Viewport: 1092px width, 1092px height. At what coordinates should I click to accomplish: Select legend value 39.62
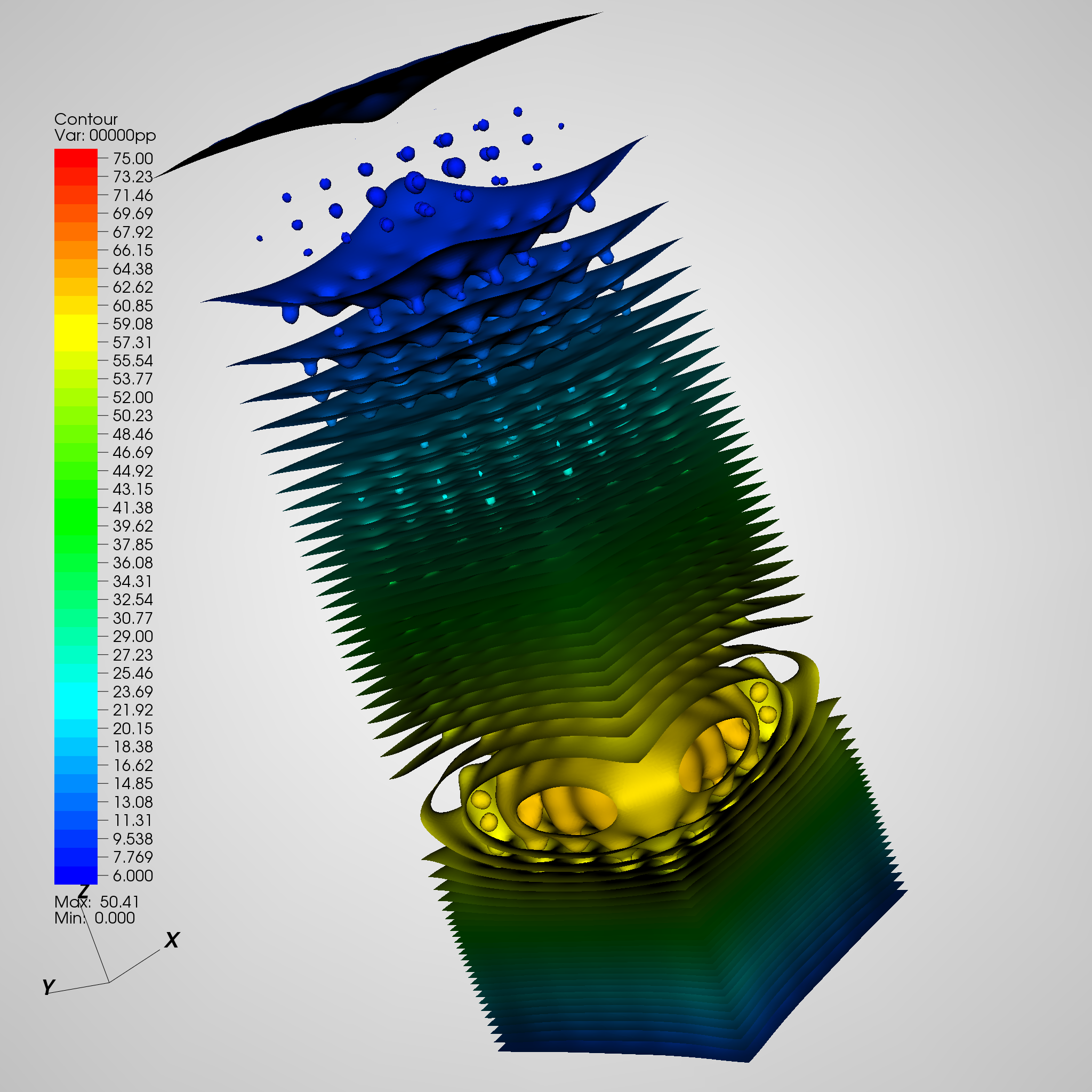[x=133, y=526]
